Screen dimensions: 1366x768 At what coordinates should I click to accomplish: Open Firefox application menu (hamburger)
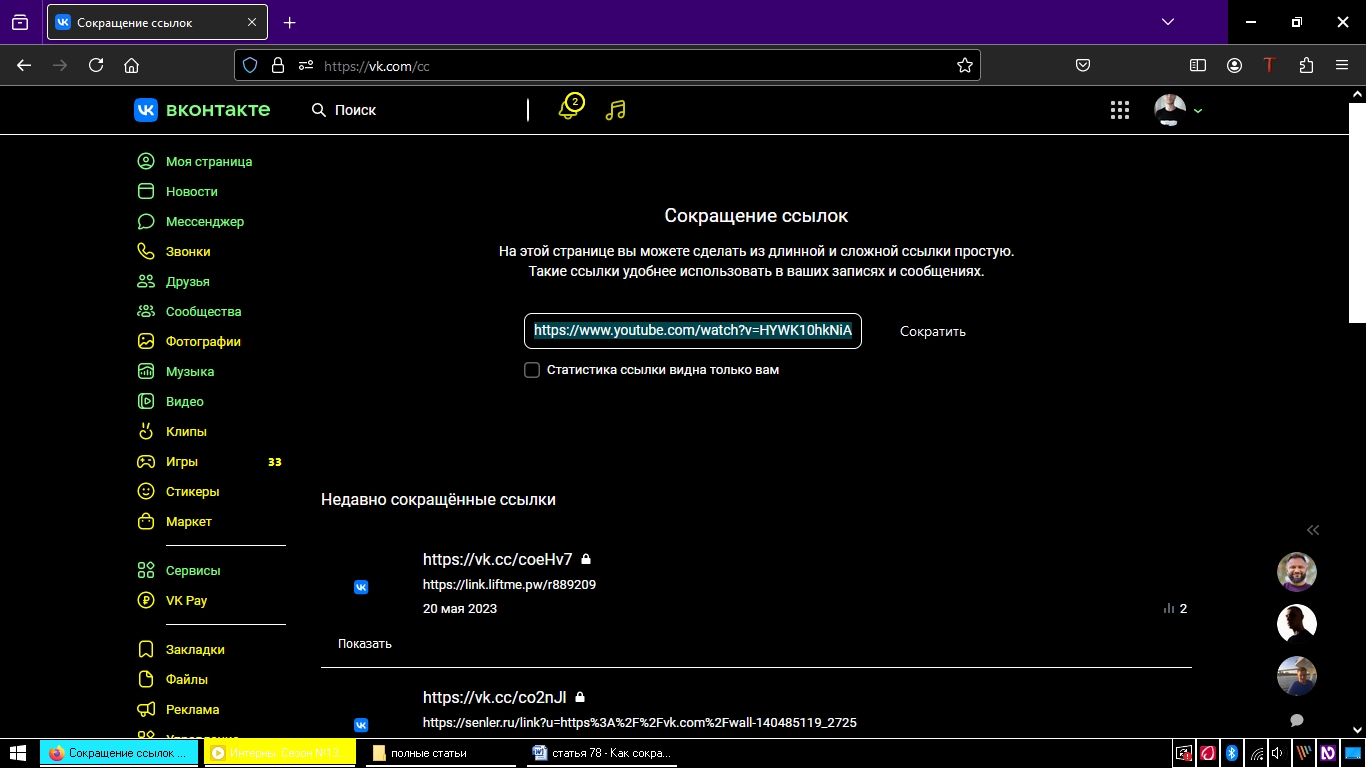(1342, 65)
